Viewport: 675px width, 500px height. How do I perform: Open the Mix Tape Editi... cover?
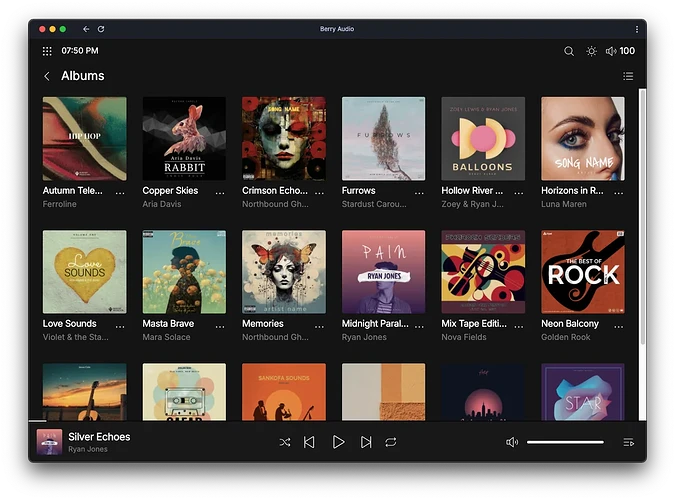[x=483, y=272]
